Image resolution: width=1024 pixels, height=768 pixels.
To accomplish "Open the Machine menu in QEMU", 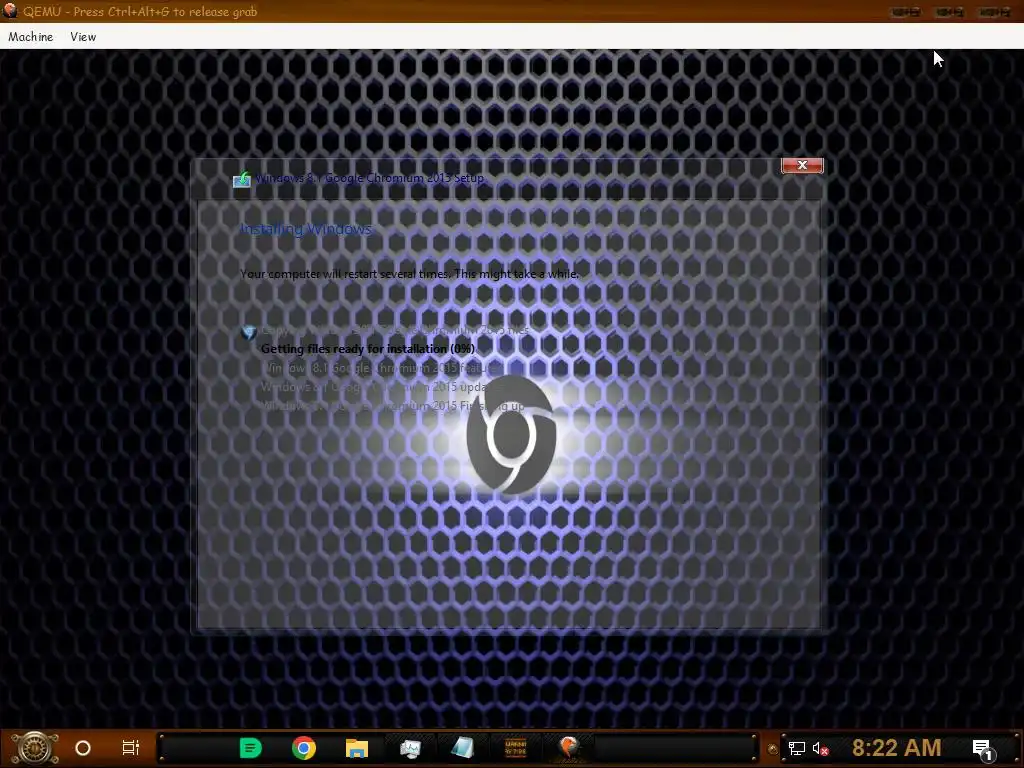I will pos(31,37).
